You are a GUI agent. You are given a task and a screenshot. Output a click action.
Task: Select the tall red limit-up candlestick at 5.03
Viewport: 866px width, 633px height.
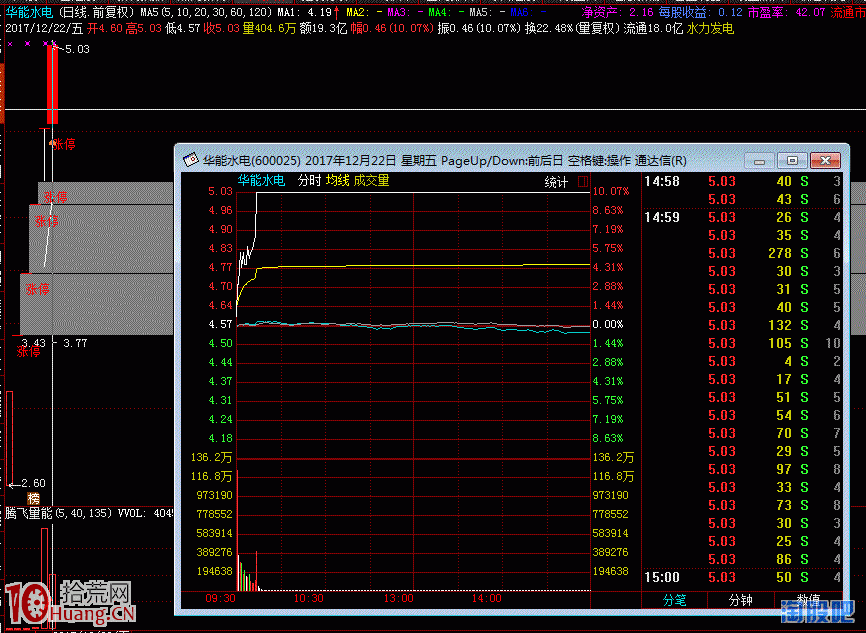pos(52,84)
